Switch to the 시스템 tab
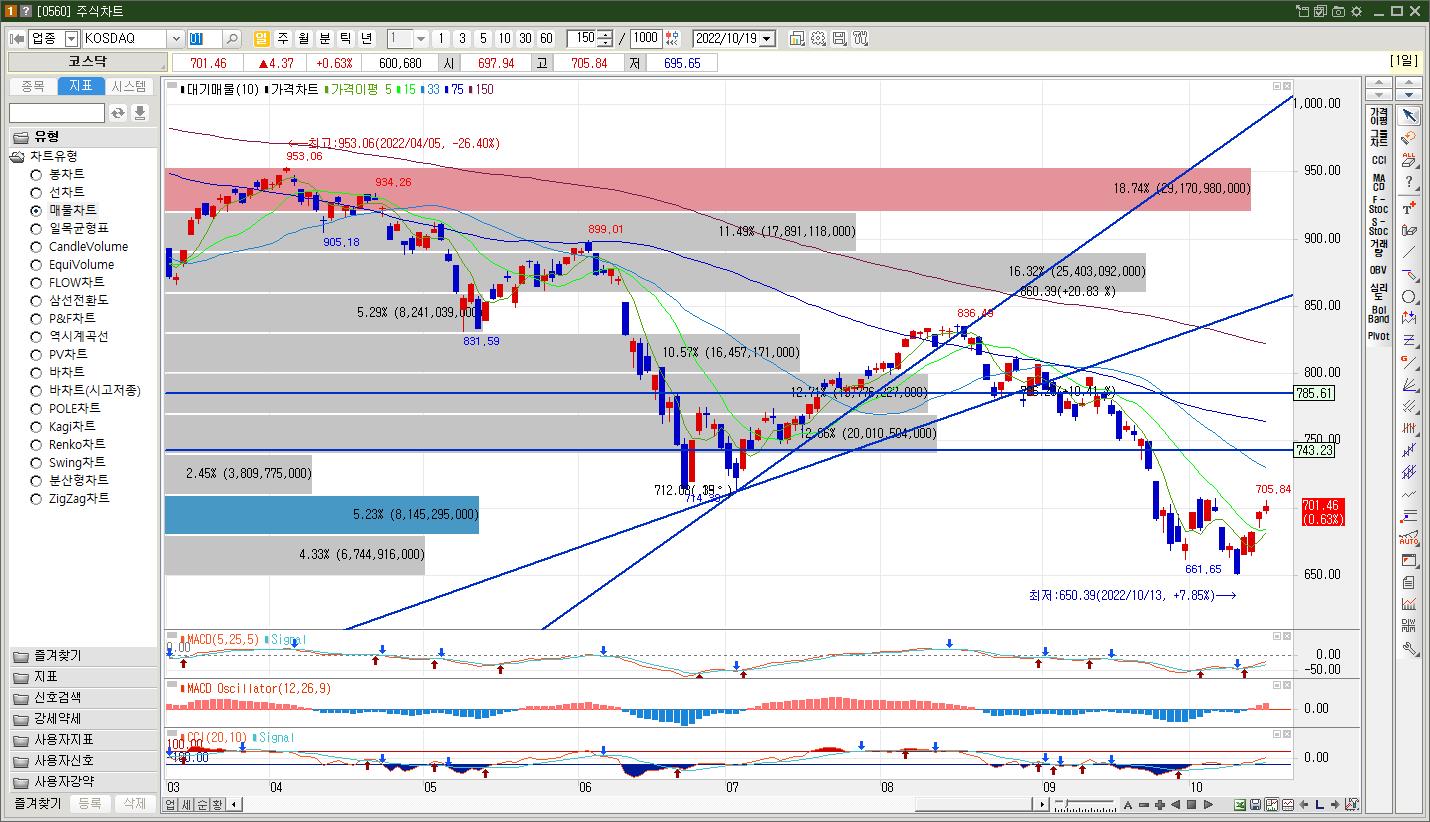The width and height of the screenshot is (1430, 822). click(129, 87)
